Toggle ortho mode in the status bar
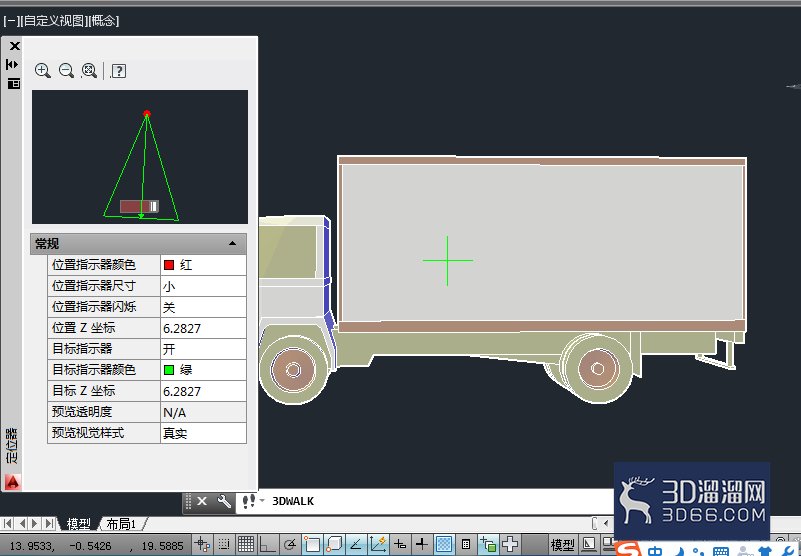 coord(267,545)
